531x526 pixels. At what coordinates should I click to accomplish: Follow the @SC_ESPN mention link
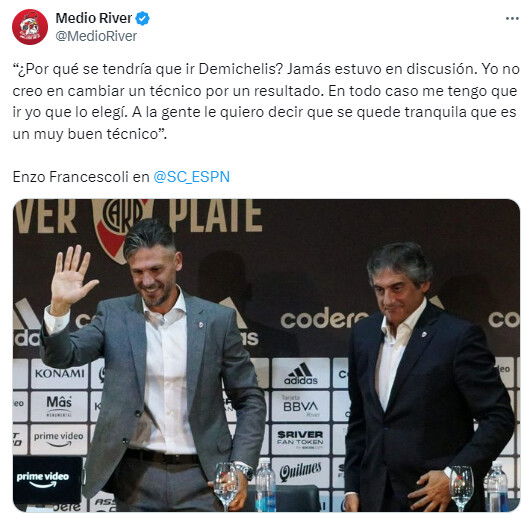[x=191, y=177]
